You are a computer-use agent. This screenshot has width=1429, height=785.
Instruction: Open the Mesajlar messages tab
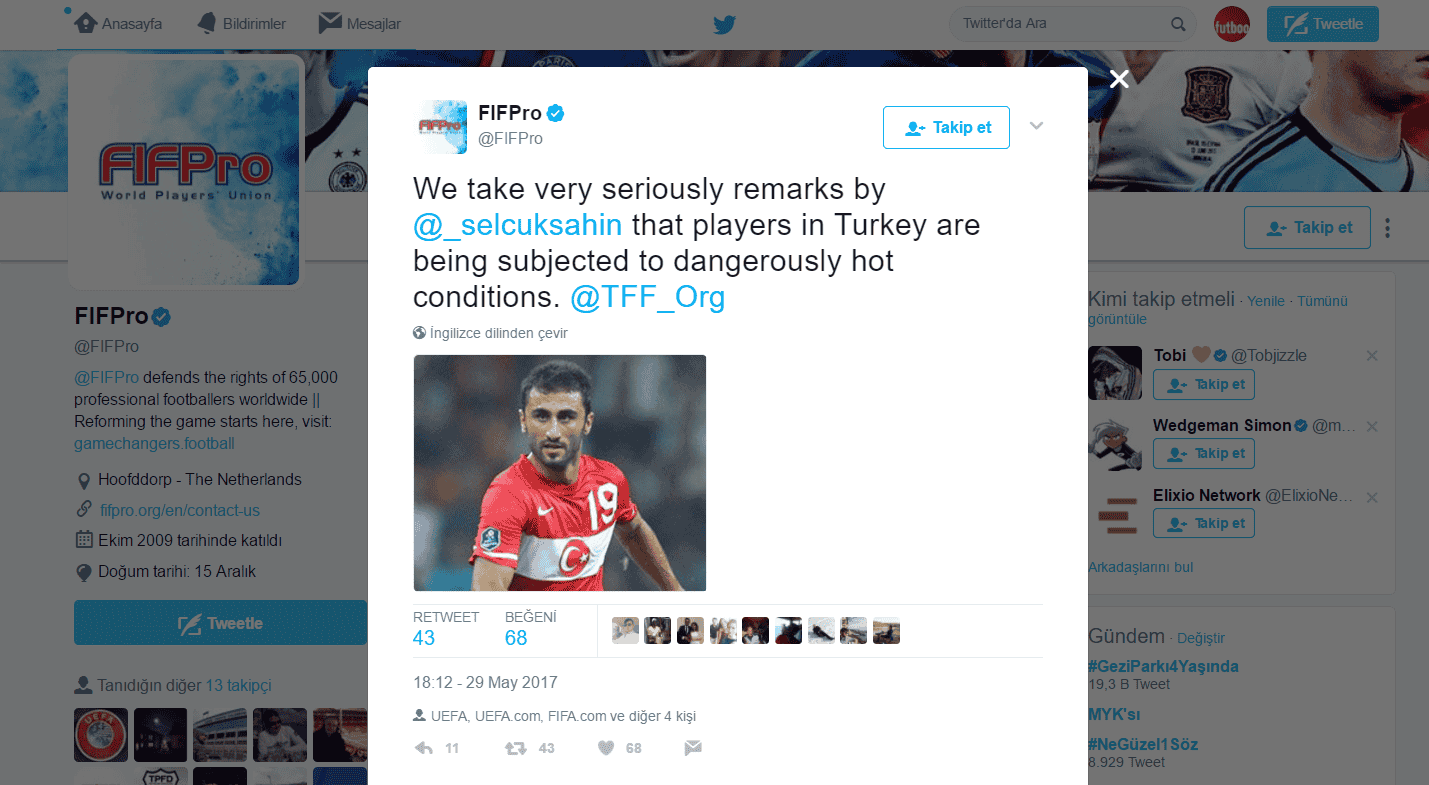pos(359,23)
